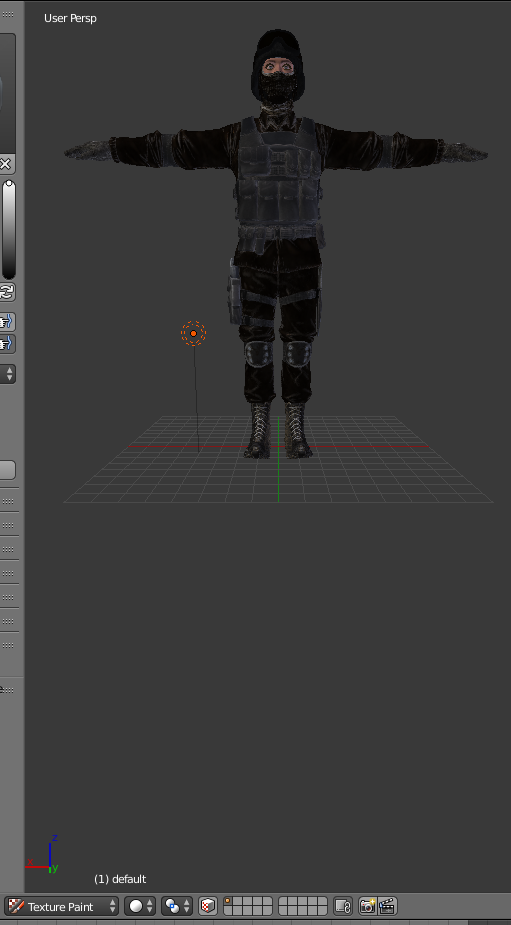Select the orange lamp object in viewport
511x925 pixels.
(x=193, y=333)
